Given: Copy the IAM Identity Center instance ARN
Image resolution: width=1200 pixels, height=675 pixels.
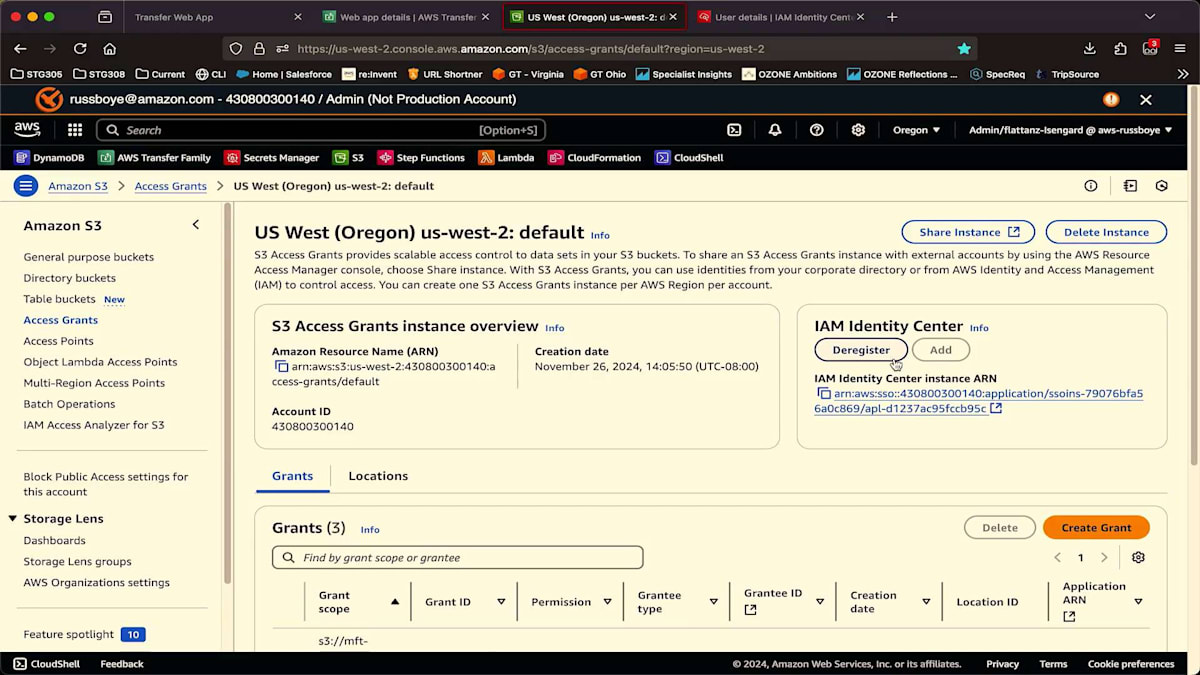Looking at the screenshot, I should click(824, 394).
